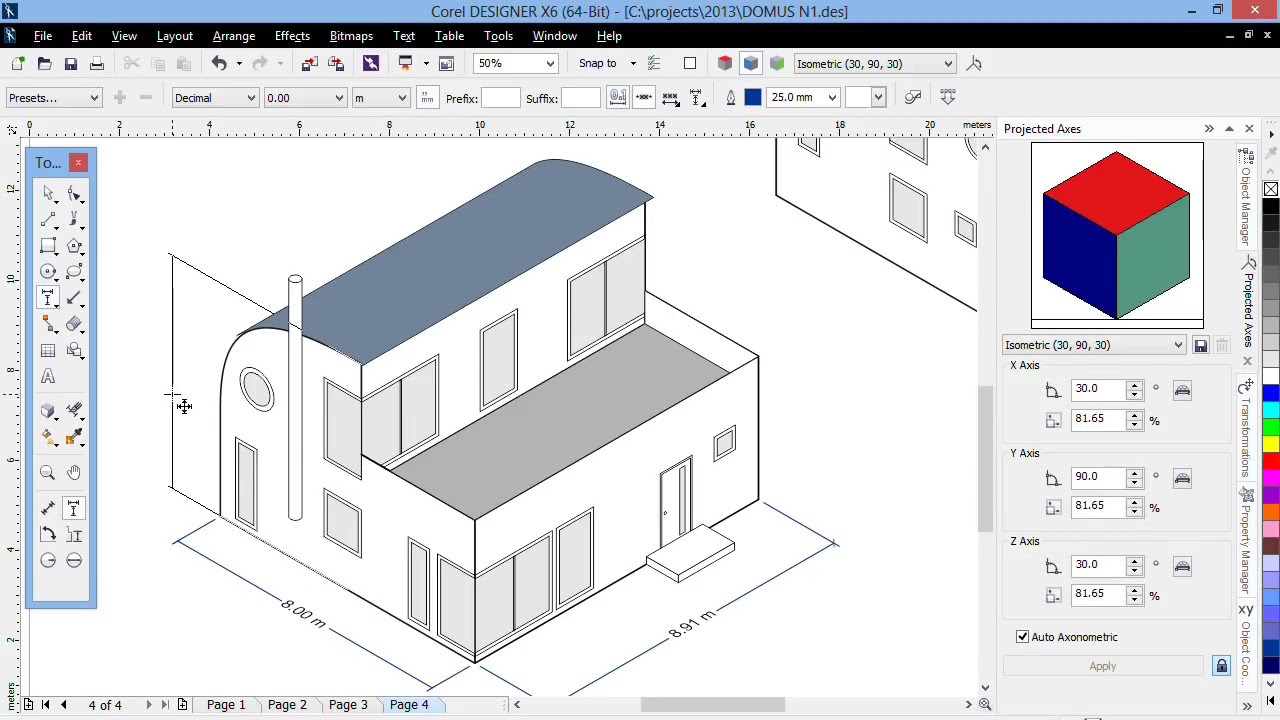Click the blue outline color swatch
This screenshot has width=1280, height=720.
tap(753, 98)
